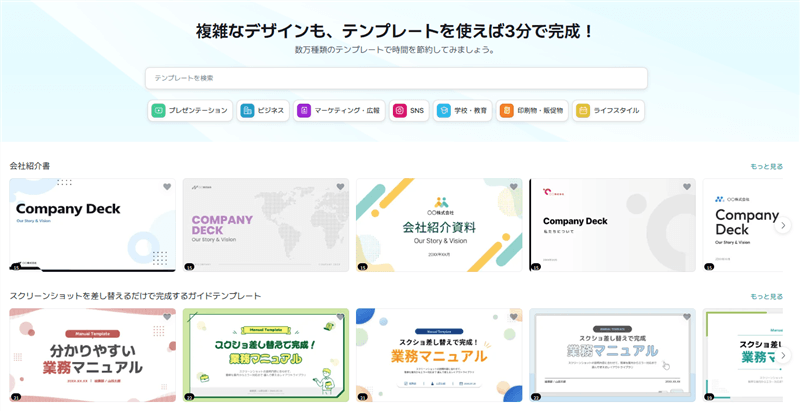Open the 学校・教育 category

pos(462,110)
